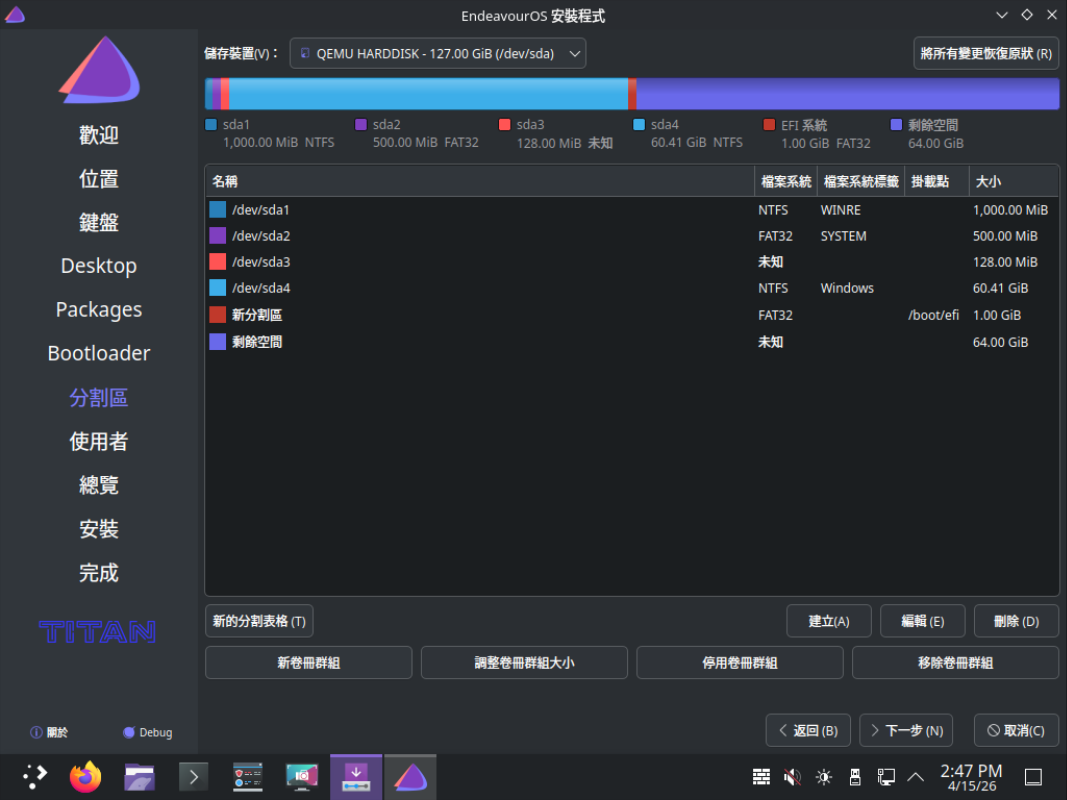
Task: Click the 大小 column header
Action: pos(1012,181)
